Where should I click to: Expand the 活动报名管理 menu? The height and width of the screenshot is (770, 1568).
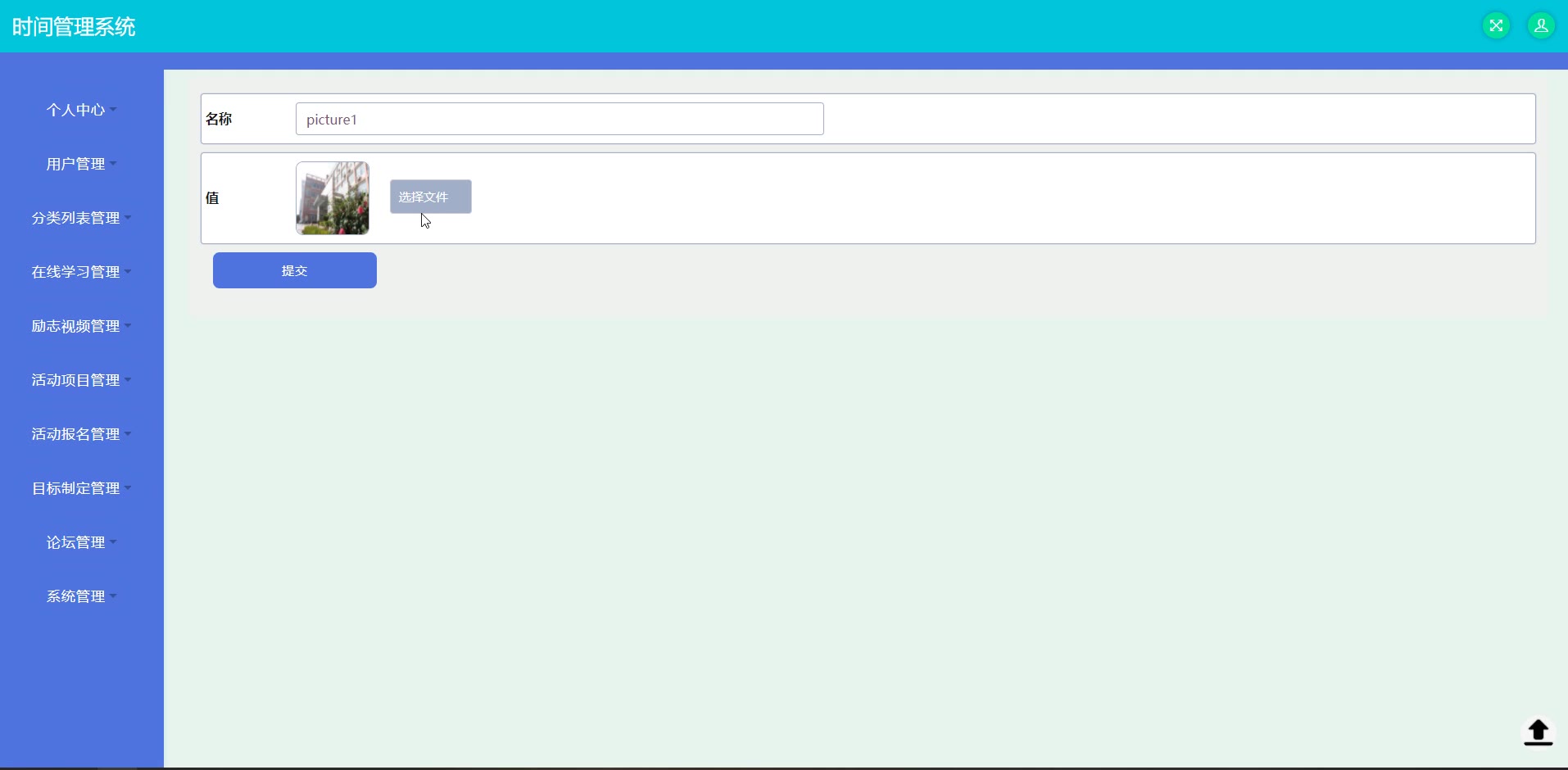coord(82,434)
